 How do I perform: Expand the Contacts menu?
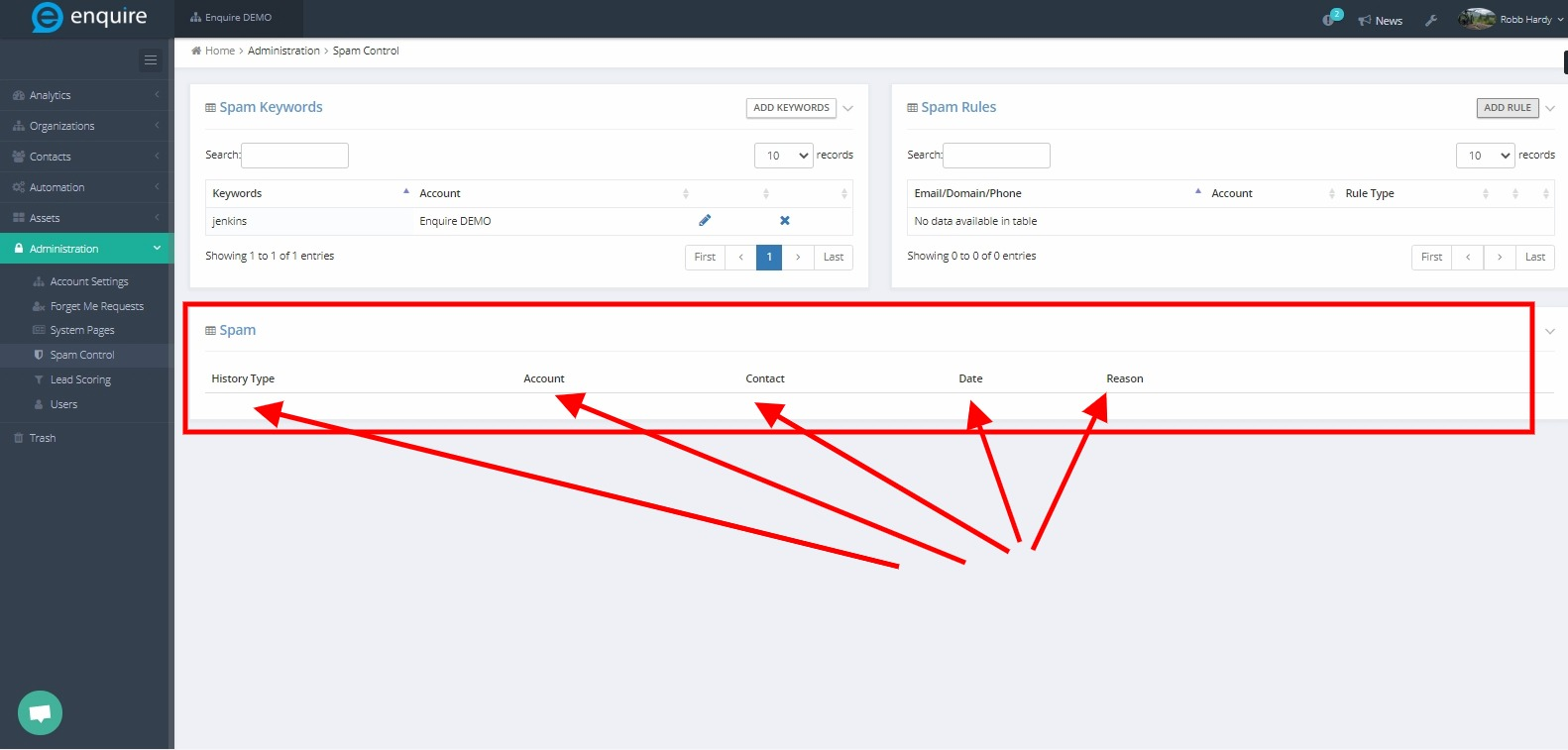pyautogui.click(x=86, y=157)
